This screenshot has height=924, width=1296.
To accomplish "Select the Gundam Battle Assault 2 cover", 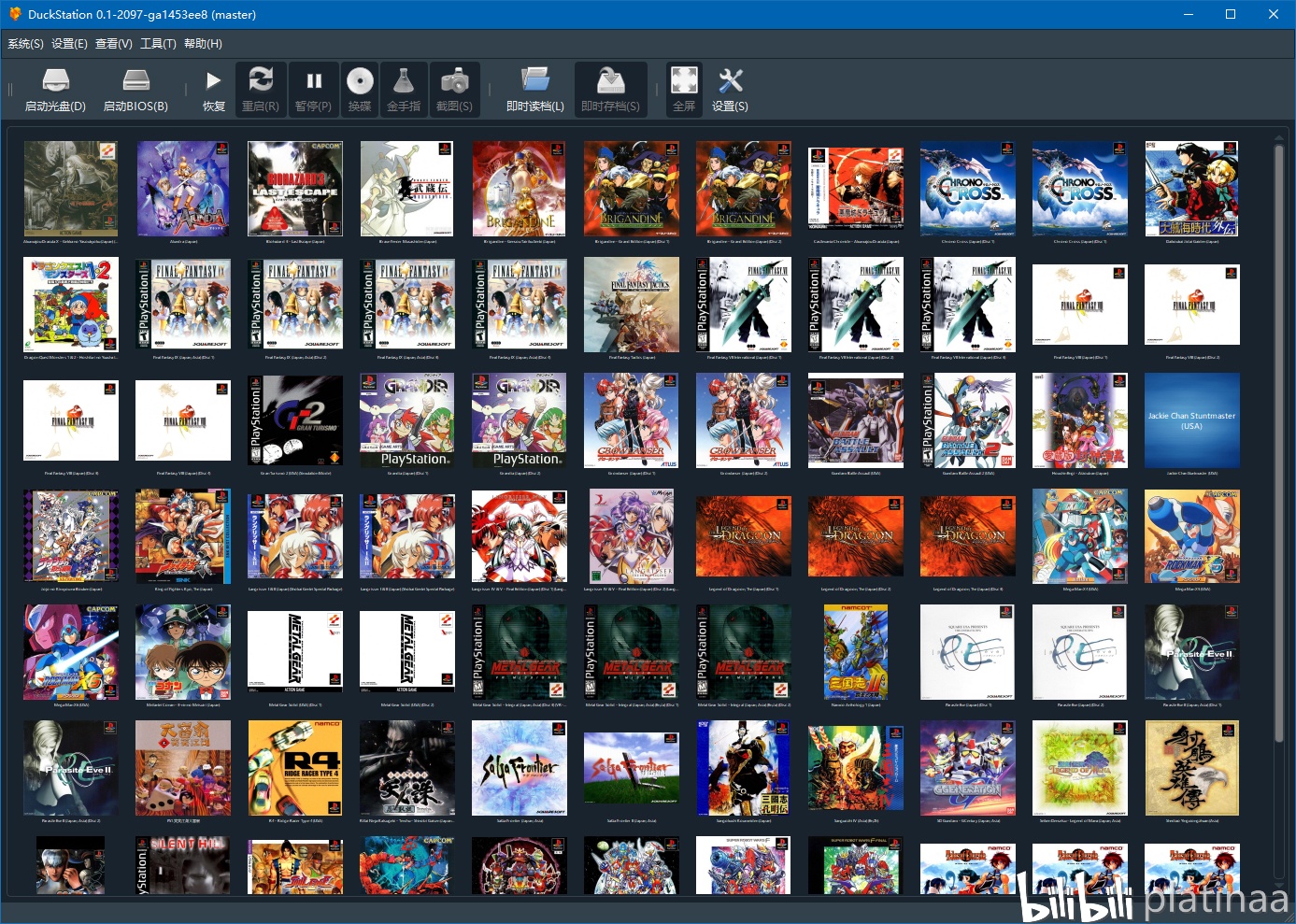I will pos(968,420).
